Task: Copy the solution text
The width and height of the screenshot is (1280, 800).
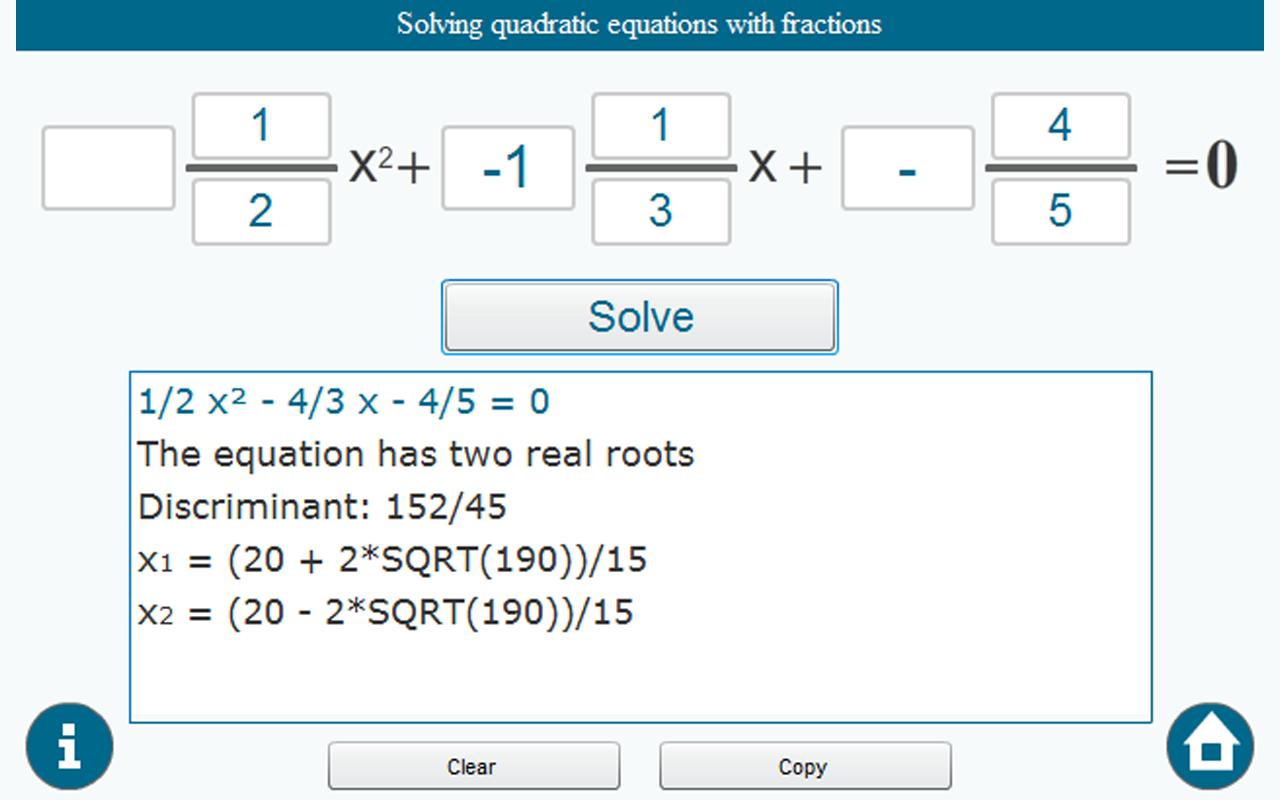Action: [x=805, y=767]
